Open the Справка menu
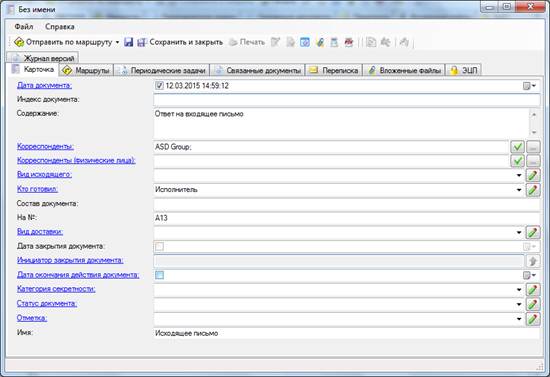The image size is (550, 377). [x=60, y=27]
